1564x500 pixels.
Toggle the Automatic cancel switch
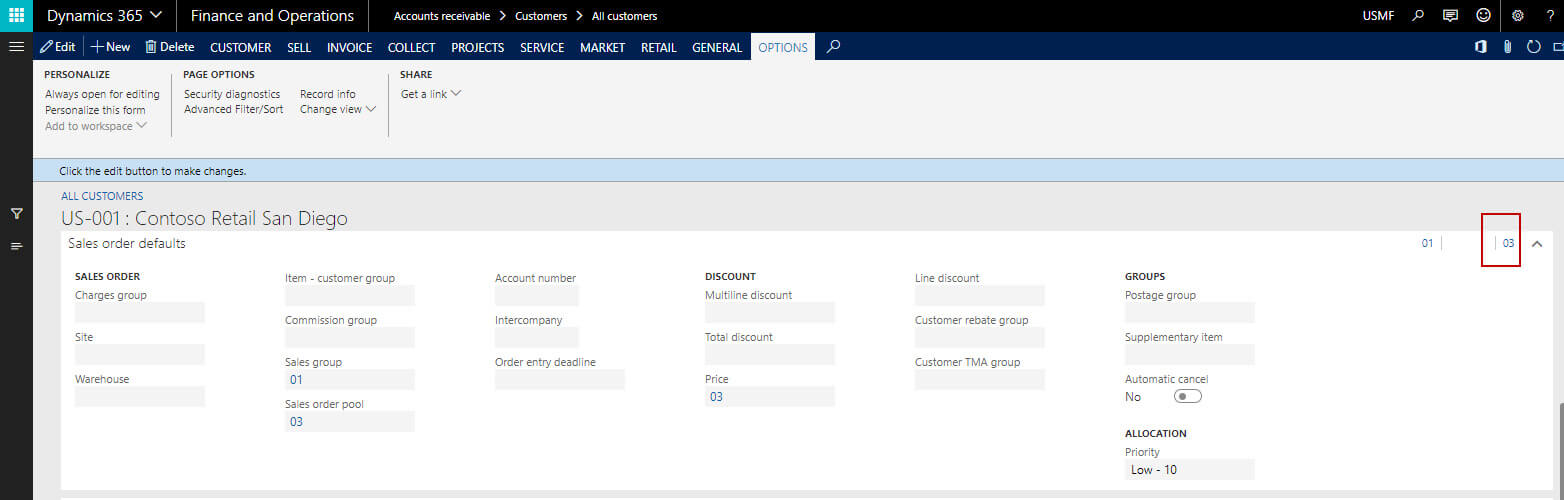pyautogui.click(x=1188, y=396)
